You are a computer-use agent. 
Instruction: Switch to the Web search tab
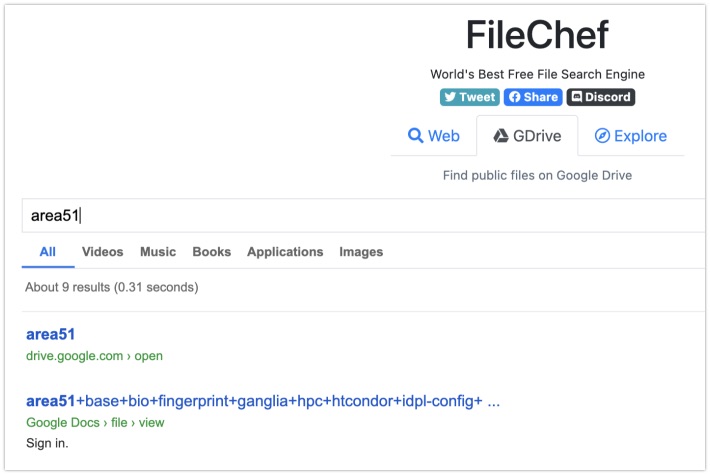click(433, 136)
